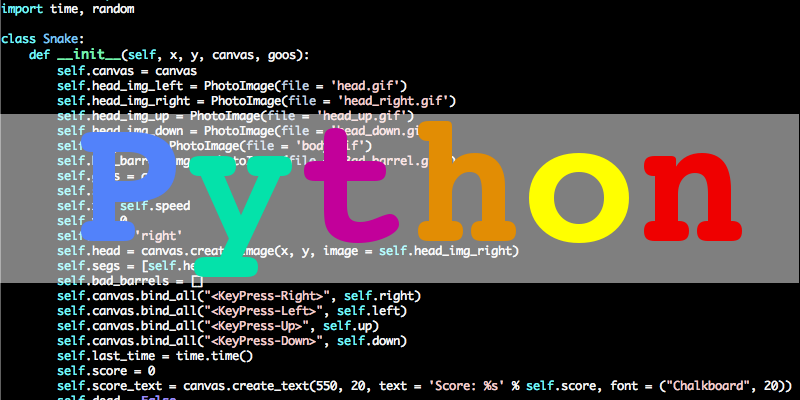Click the big yellow letter o

[580, 199]
